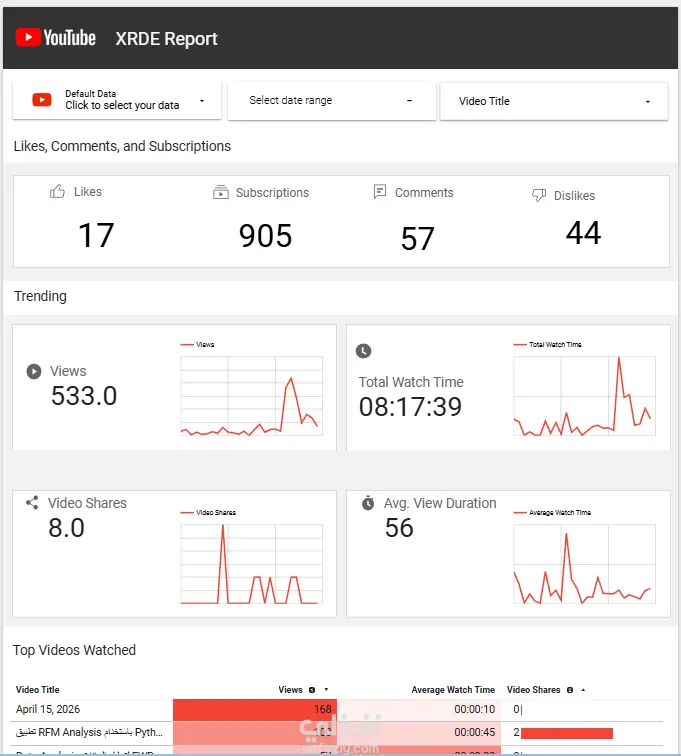Image resolution: width=681 pixels, height=756 pixels.
Task: Click the Video Title column header
Action: 38,689
